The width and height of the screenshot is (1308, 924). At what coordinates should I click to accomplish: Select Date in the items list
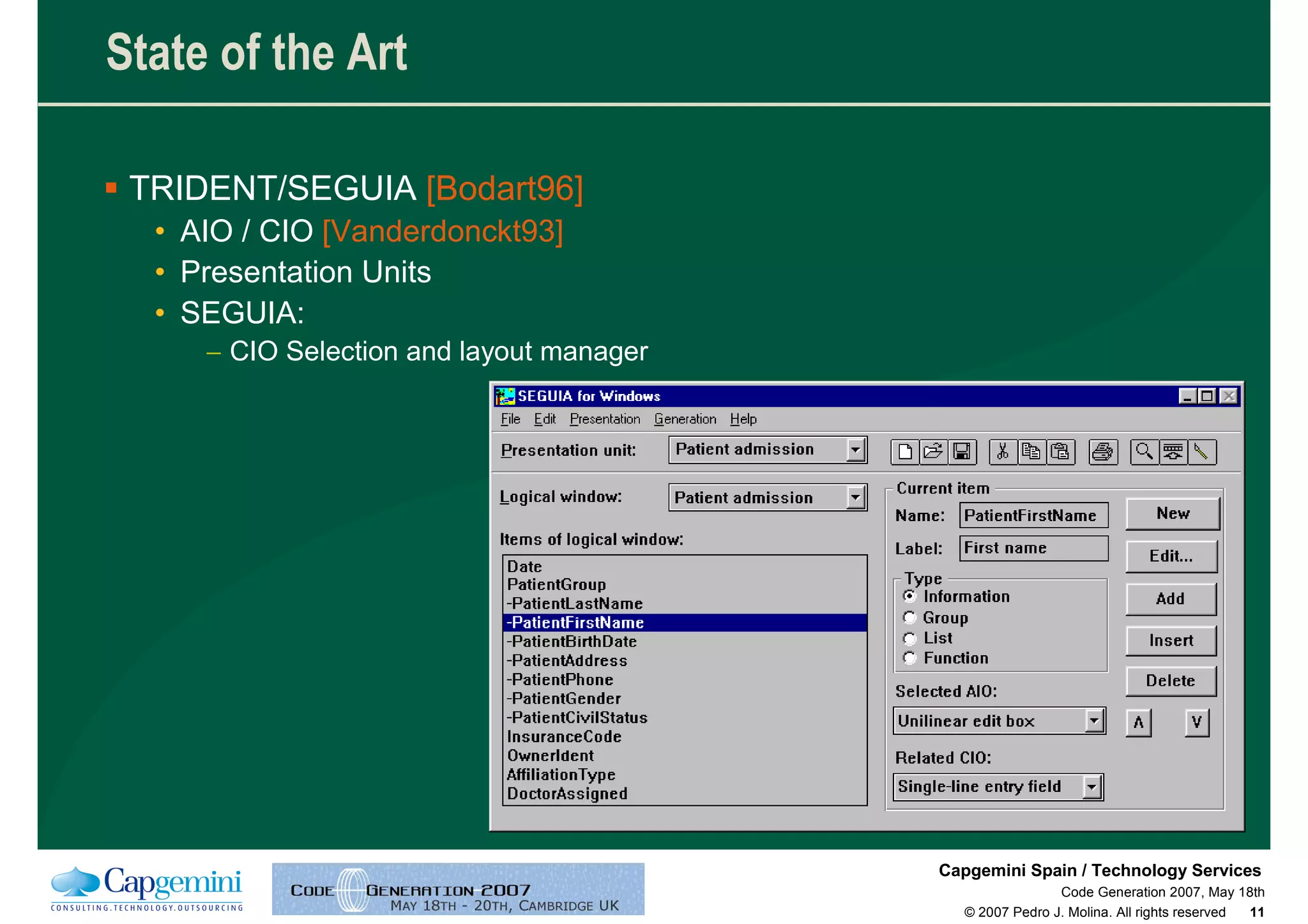click(x=685, y=566)
